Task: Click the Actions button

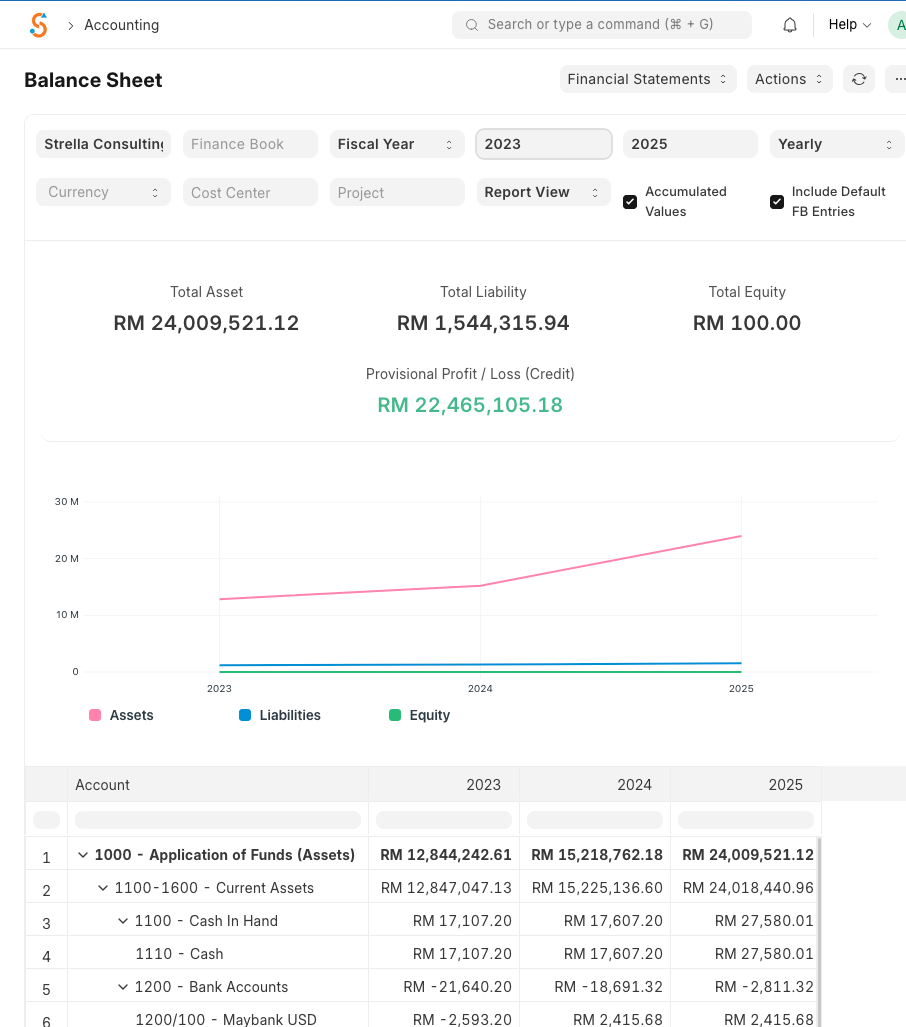Action: pyautogui.click(x=789, y=79)
